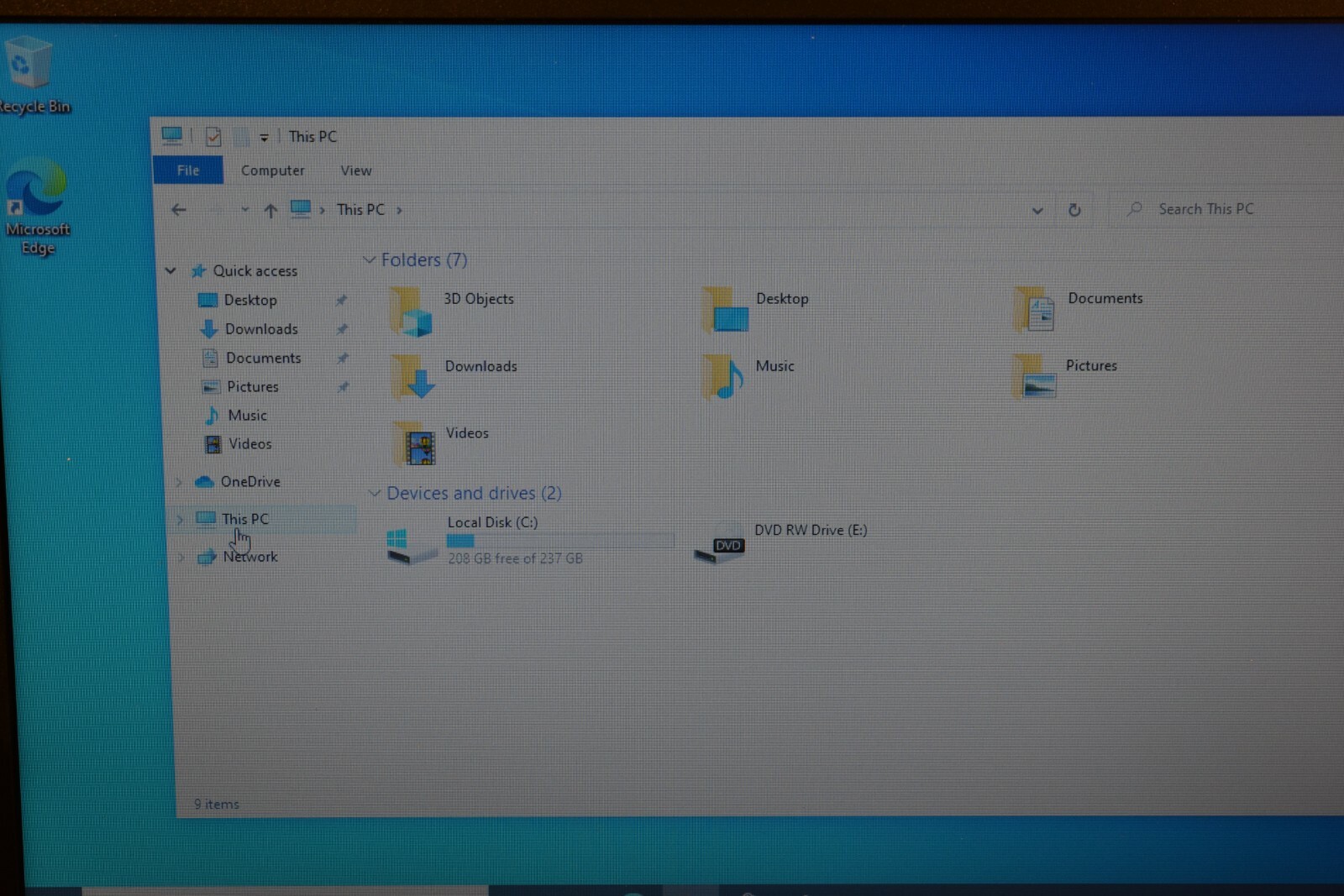The width and height of the screenshot is (1344, 896).
Task: Click the pin icon next to Desktop
Action: tap(341, 300)
